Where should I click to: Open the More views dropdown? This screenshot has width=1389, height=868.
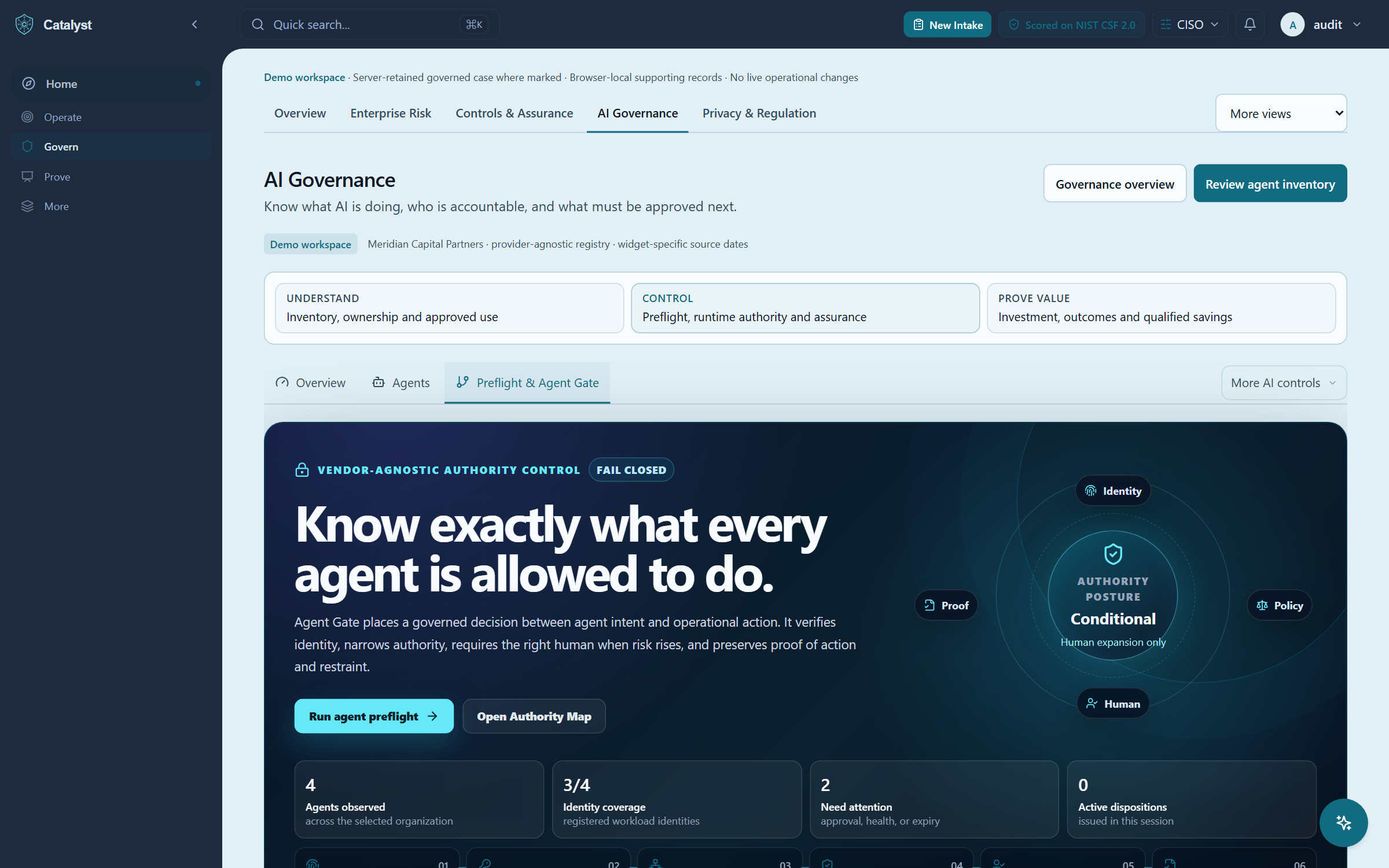[x=1281, y=113]
